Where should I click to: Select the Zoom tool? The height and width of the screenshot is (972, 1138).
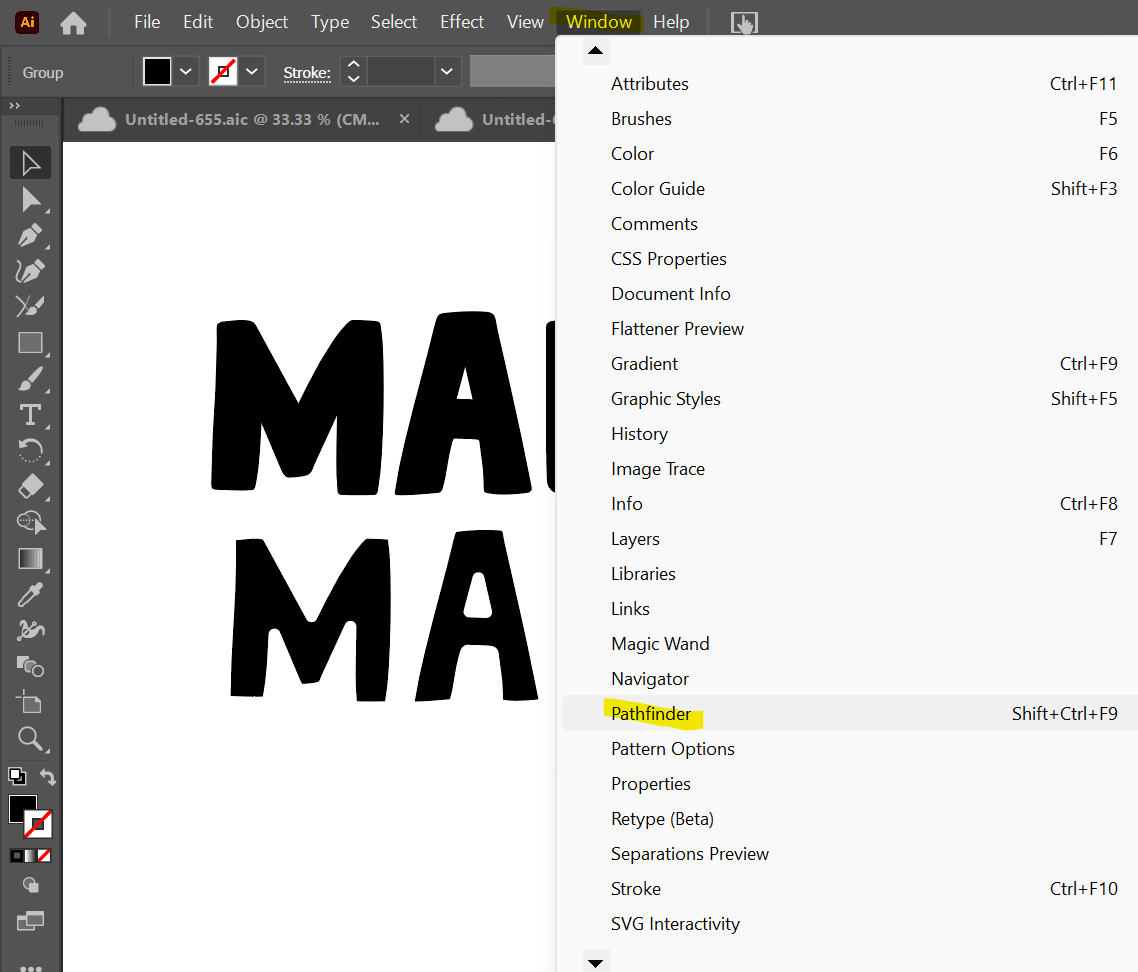tap(30, 739)
